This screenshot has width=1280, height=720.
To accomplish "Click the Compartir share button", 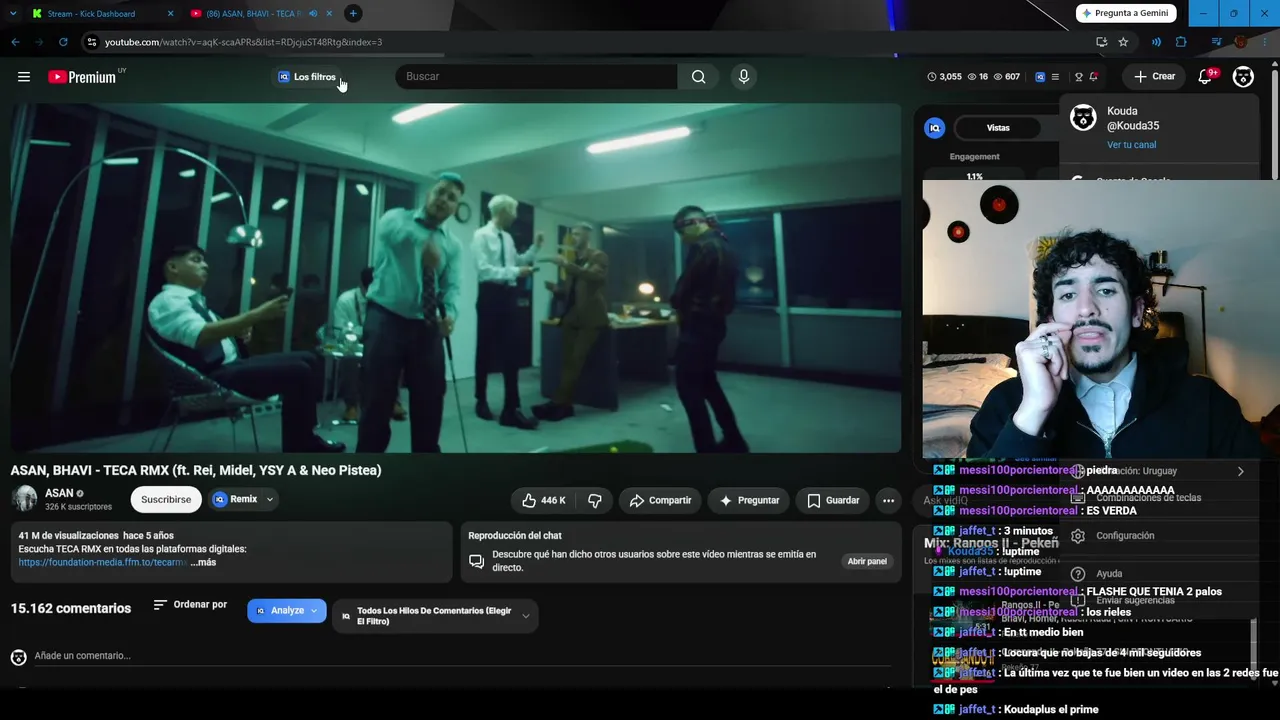I will pos(660,500).
